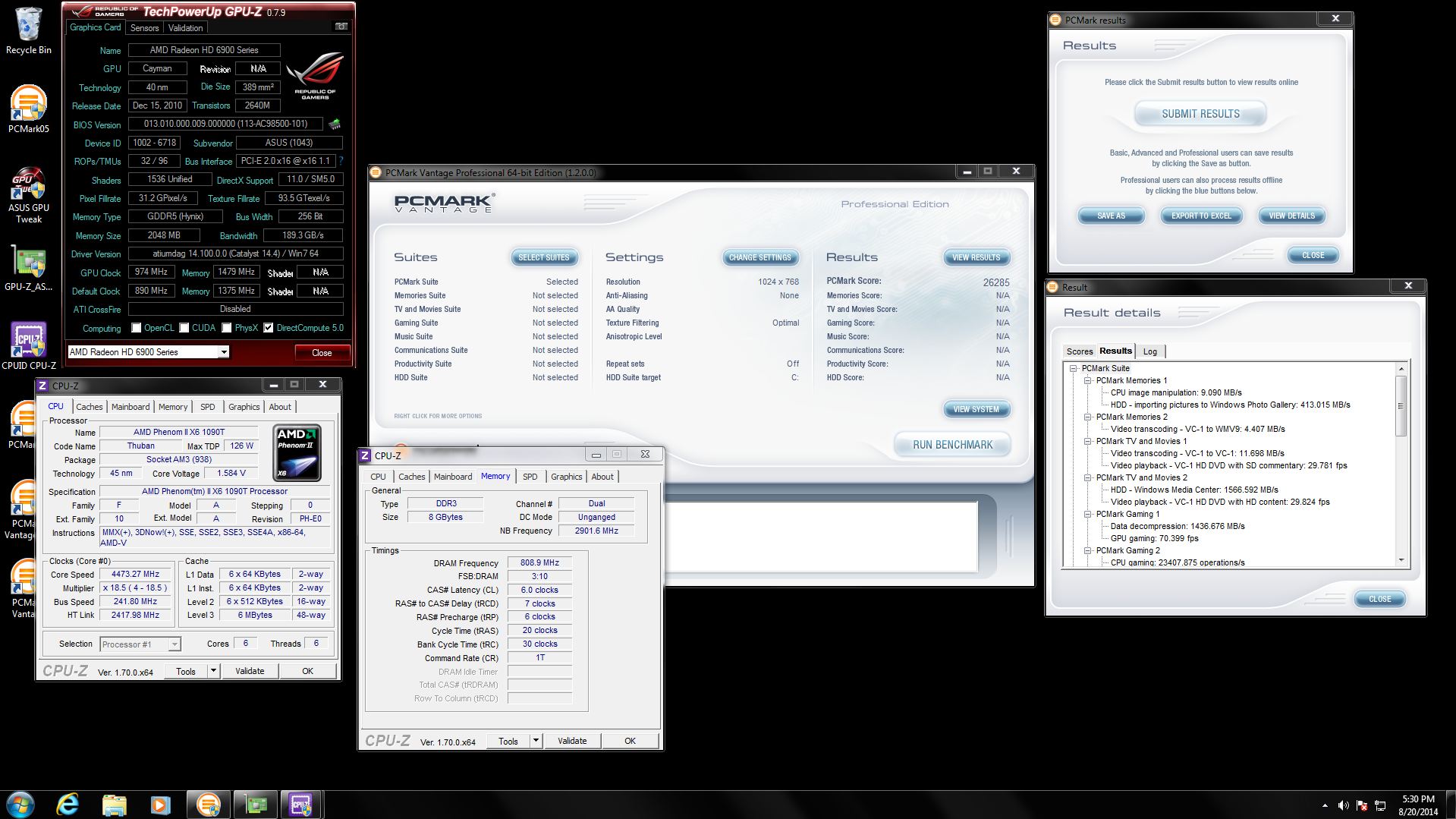Click the AMD Phenom II logo in CPU-Z

pos(297,453)
